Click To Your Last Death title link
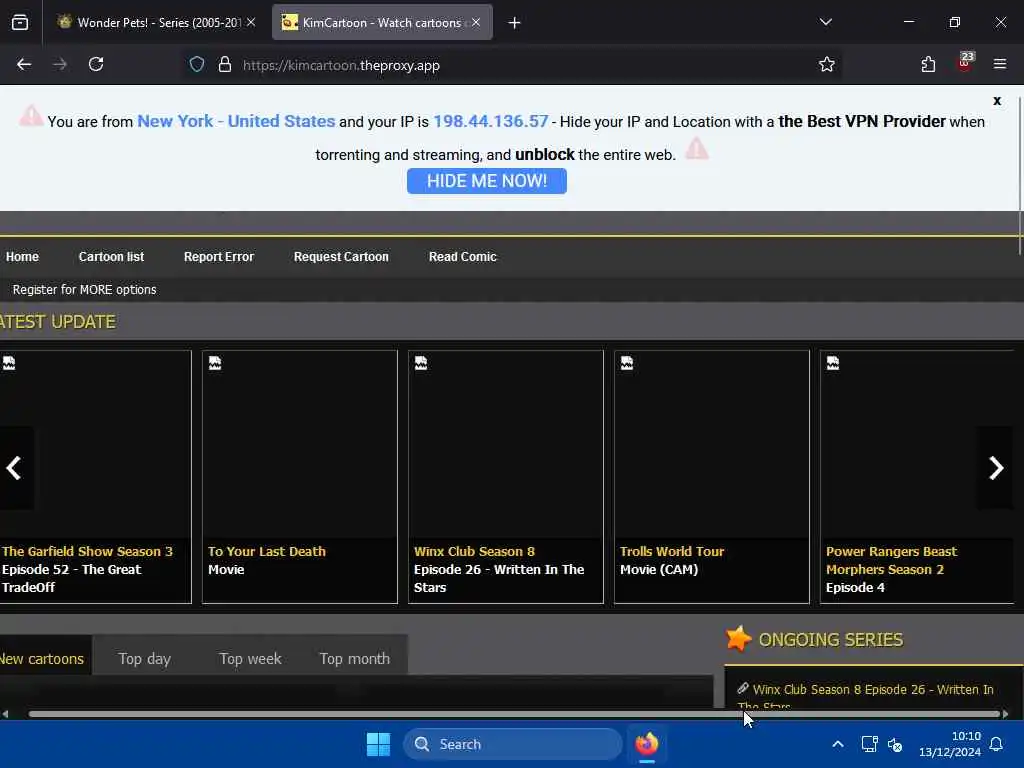This screenshot has height=768, width=1024. [266, 551]
